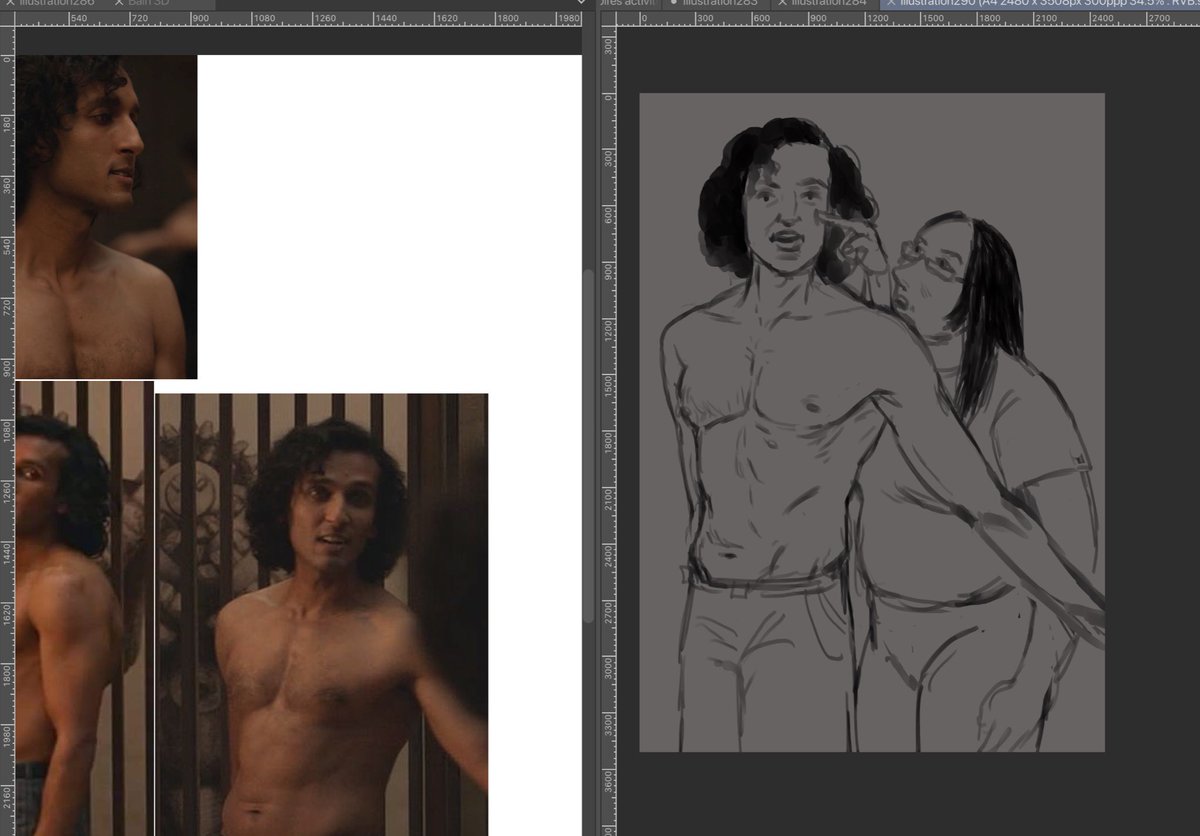Click the narrow side-view reference photo
The image size is (1200, 836).
coord(84,608)
